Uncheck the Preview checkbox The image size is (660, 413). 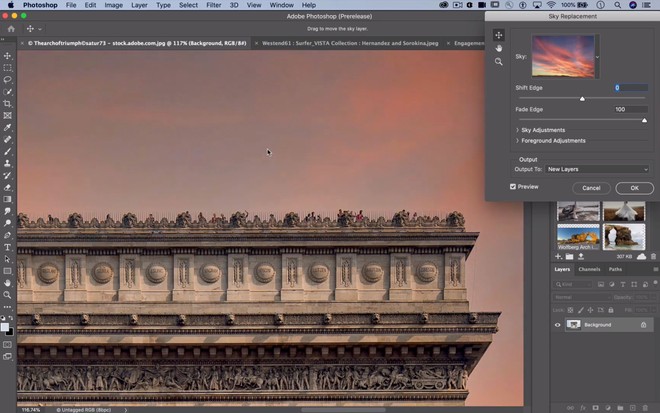coord(513,187)
